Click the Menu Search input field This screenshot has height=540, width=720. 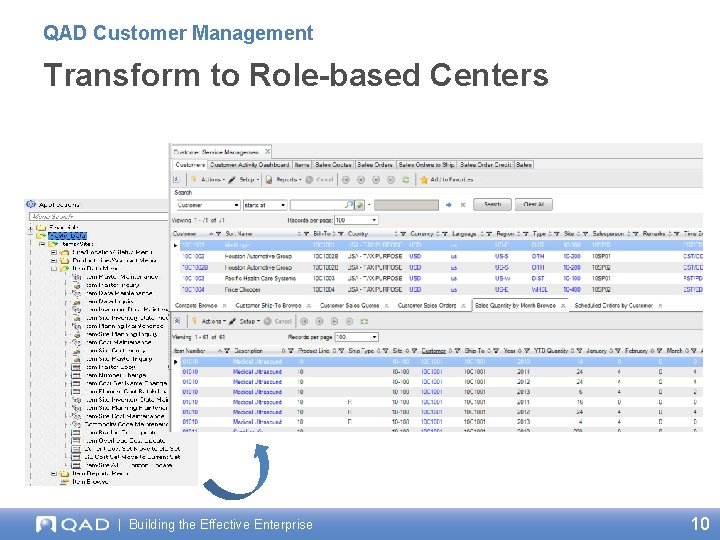98,216
